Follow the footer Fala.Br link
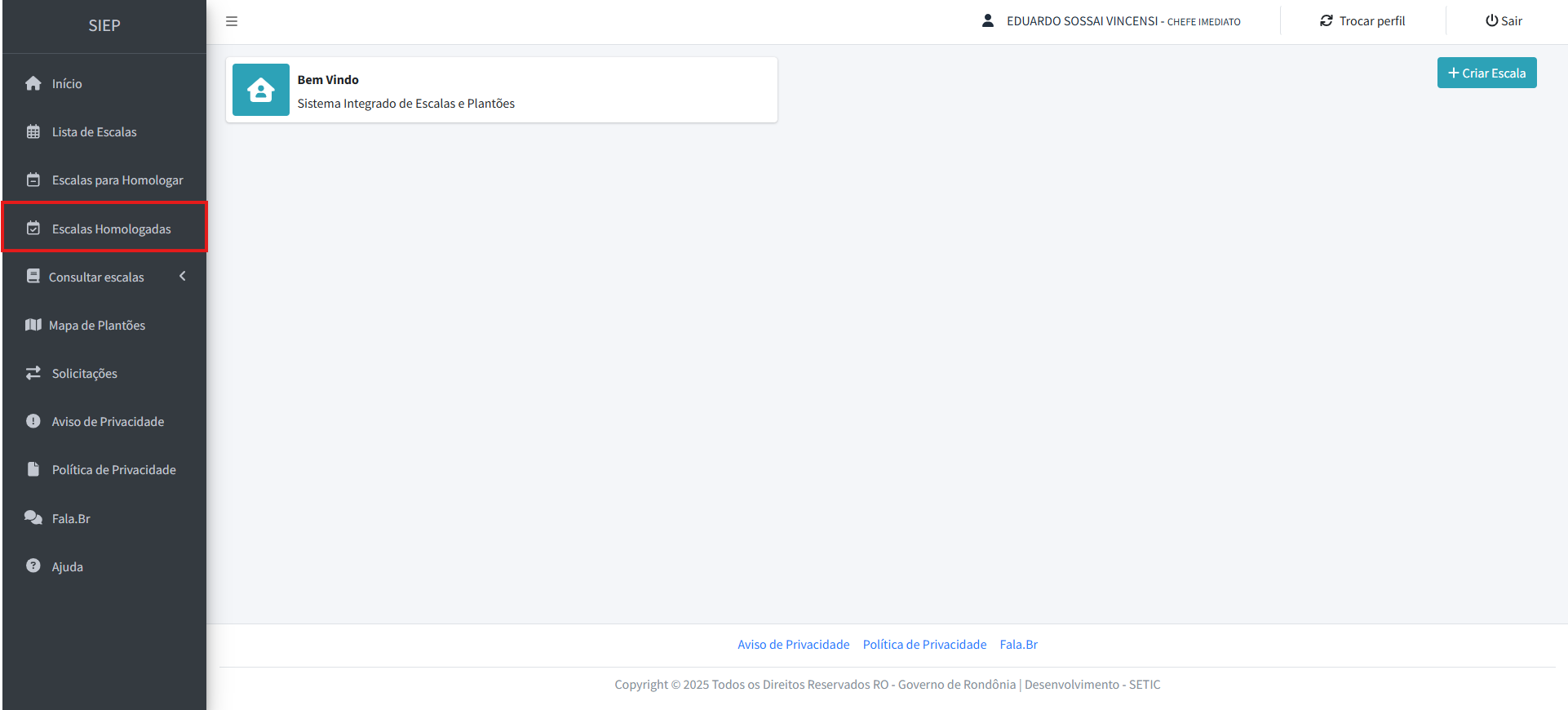This screenshot has width=1568, height=710. point(1018,645)
